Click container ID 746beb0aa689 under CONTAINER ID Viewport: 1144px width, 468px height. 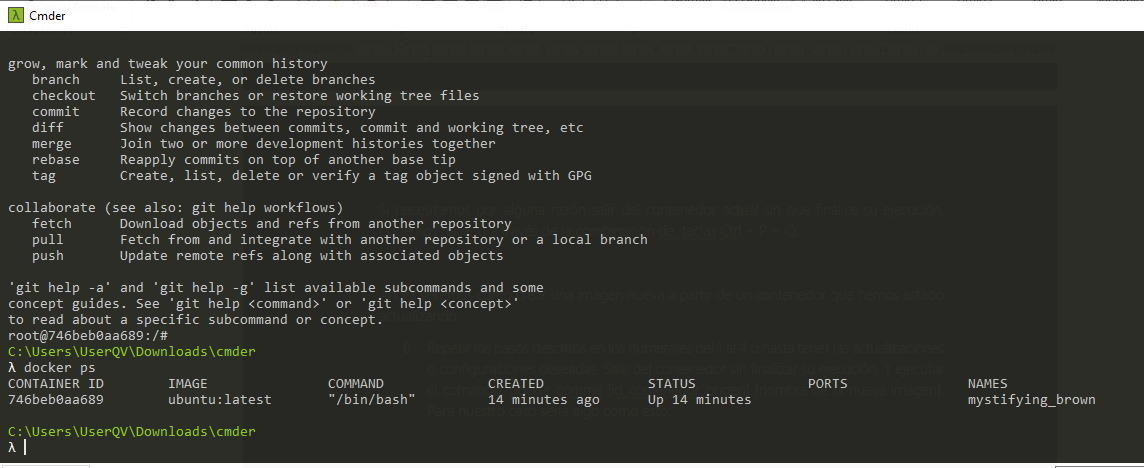(x=56, y=400)
